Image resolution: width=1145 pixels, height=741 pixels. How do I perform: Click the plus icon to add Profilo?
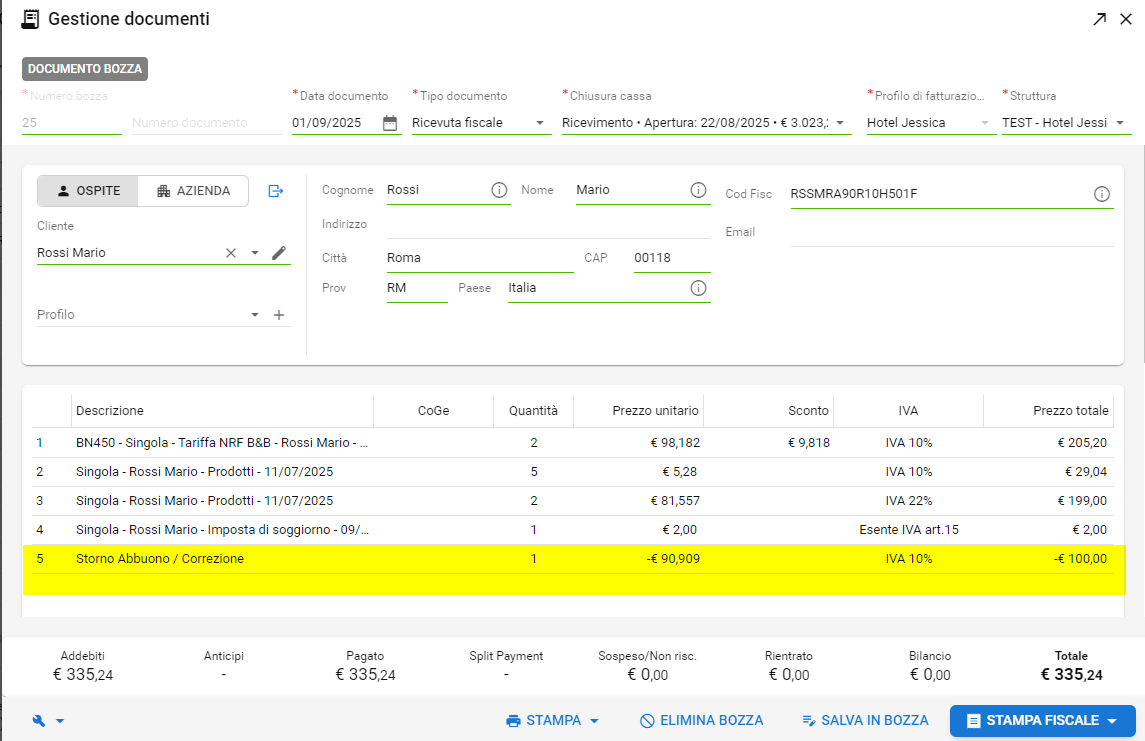[x=279, y=315]
